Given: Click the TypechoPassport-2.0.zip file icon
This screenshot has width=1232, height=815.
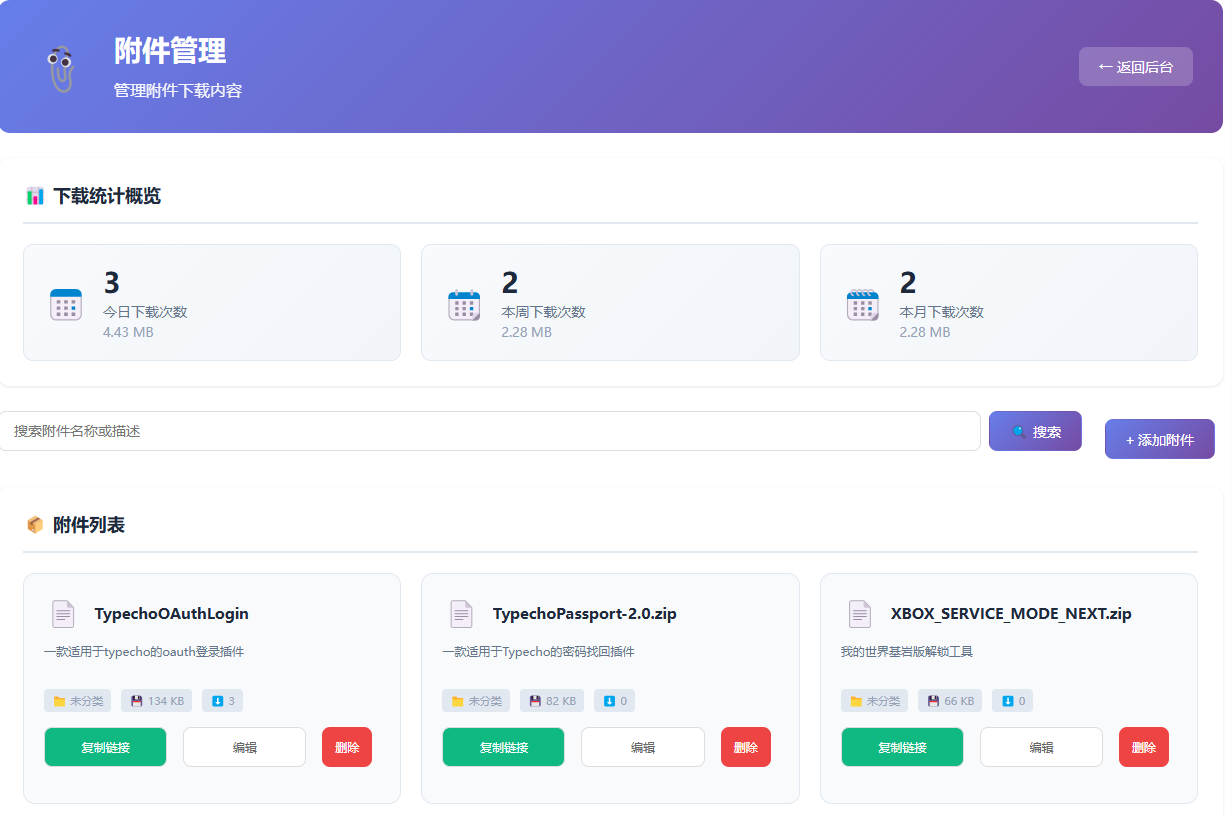Looking at the screenshot, I should click(x=461, y=614).
